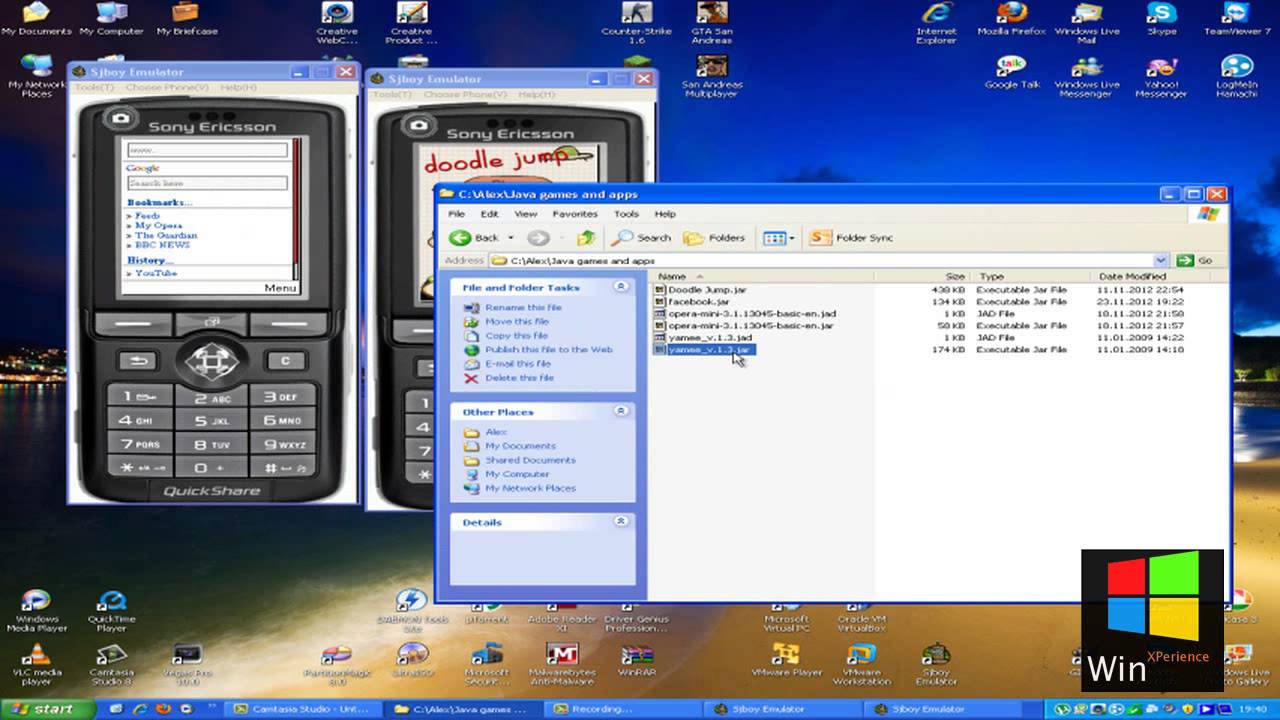Click the phone's navigation pad center on left emulator
The height and width of the screenshot is (720, 1280).
210,360
